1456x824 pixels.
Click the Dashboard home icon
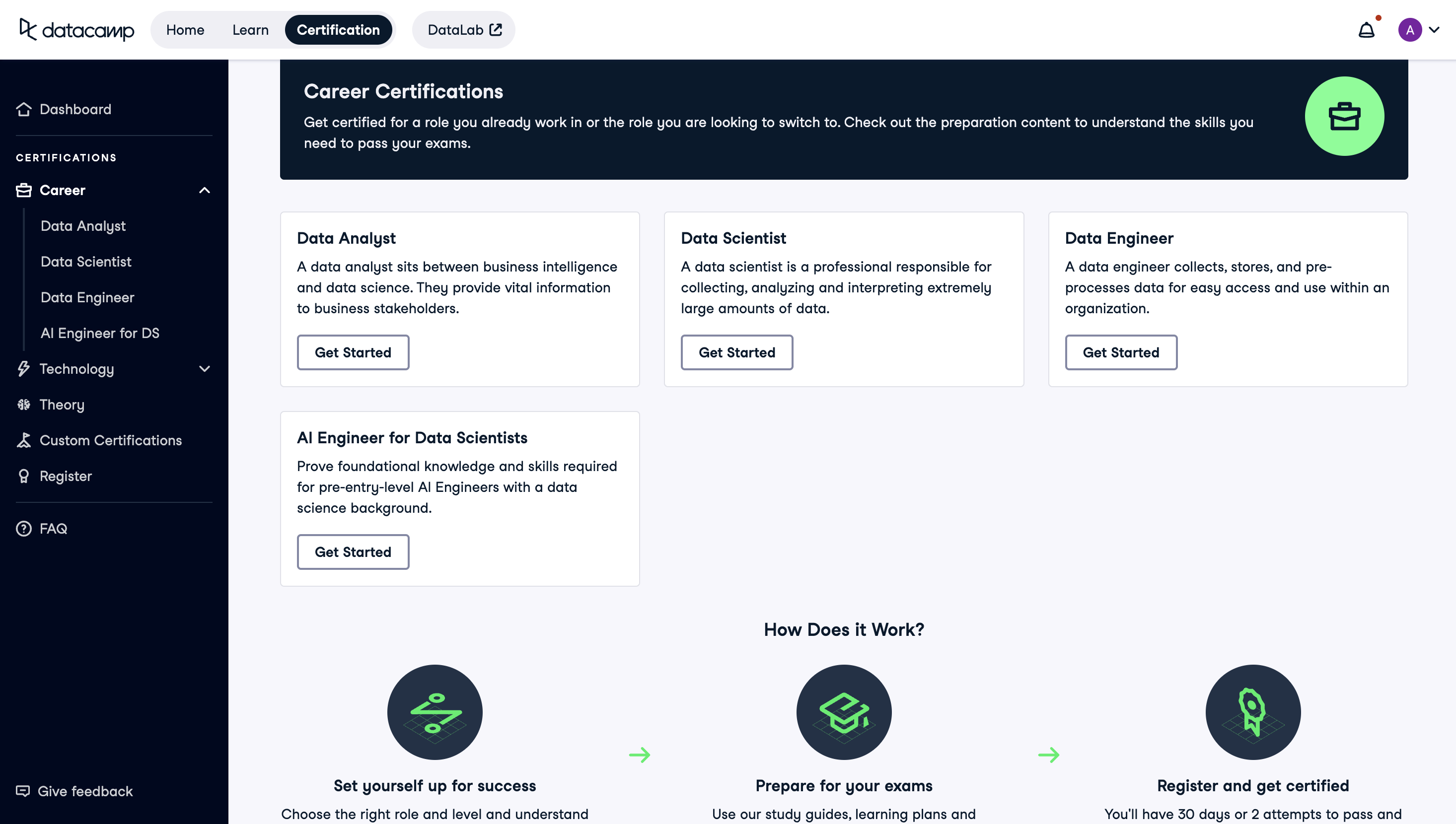pyautogui.click(x=24, y=109)
